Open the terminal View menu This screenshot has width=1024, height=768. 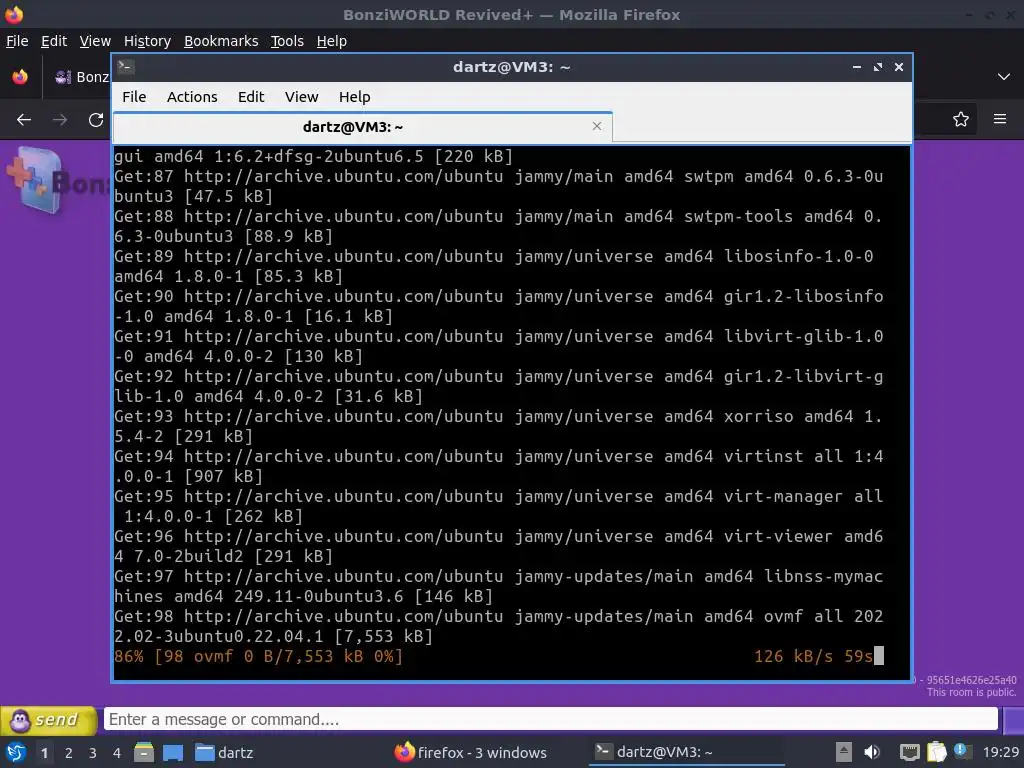(302, 97)
